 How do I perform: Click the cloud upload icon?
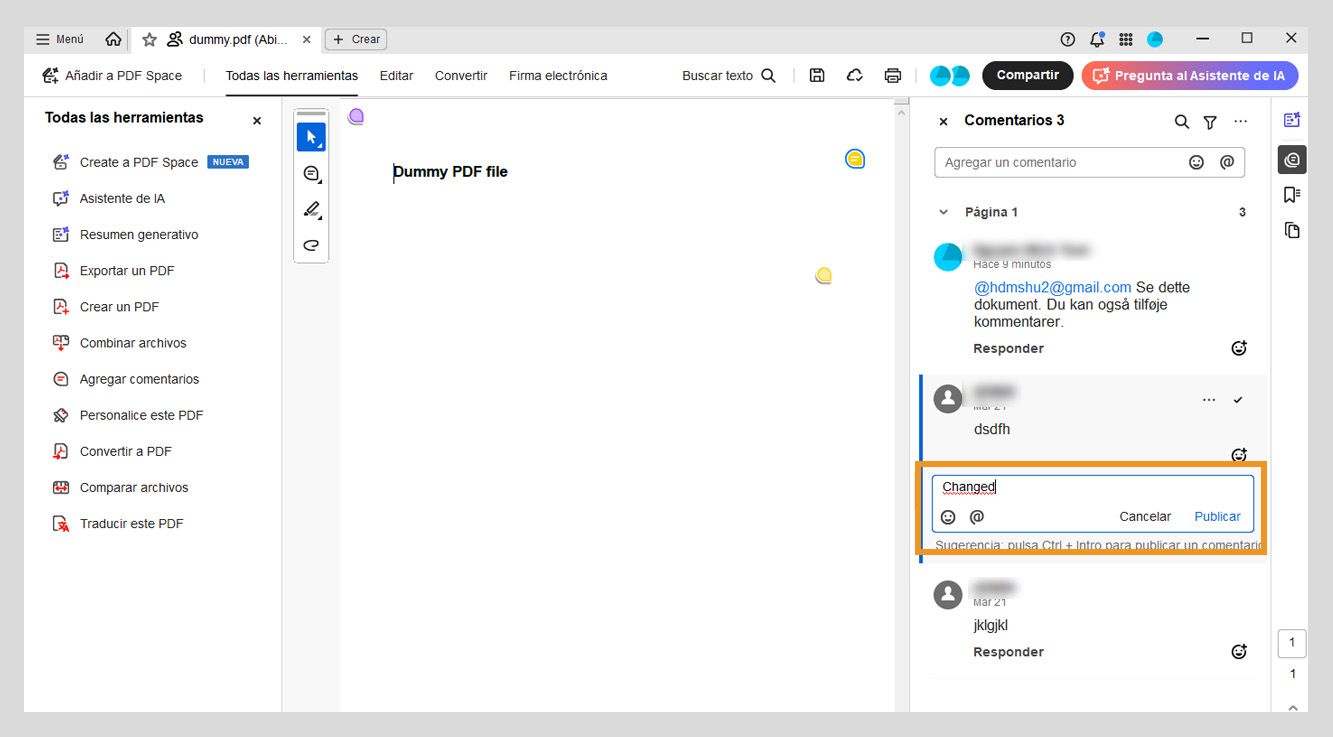(x=855, y=76)
